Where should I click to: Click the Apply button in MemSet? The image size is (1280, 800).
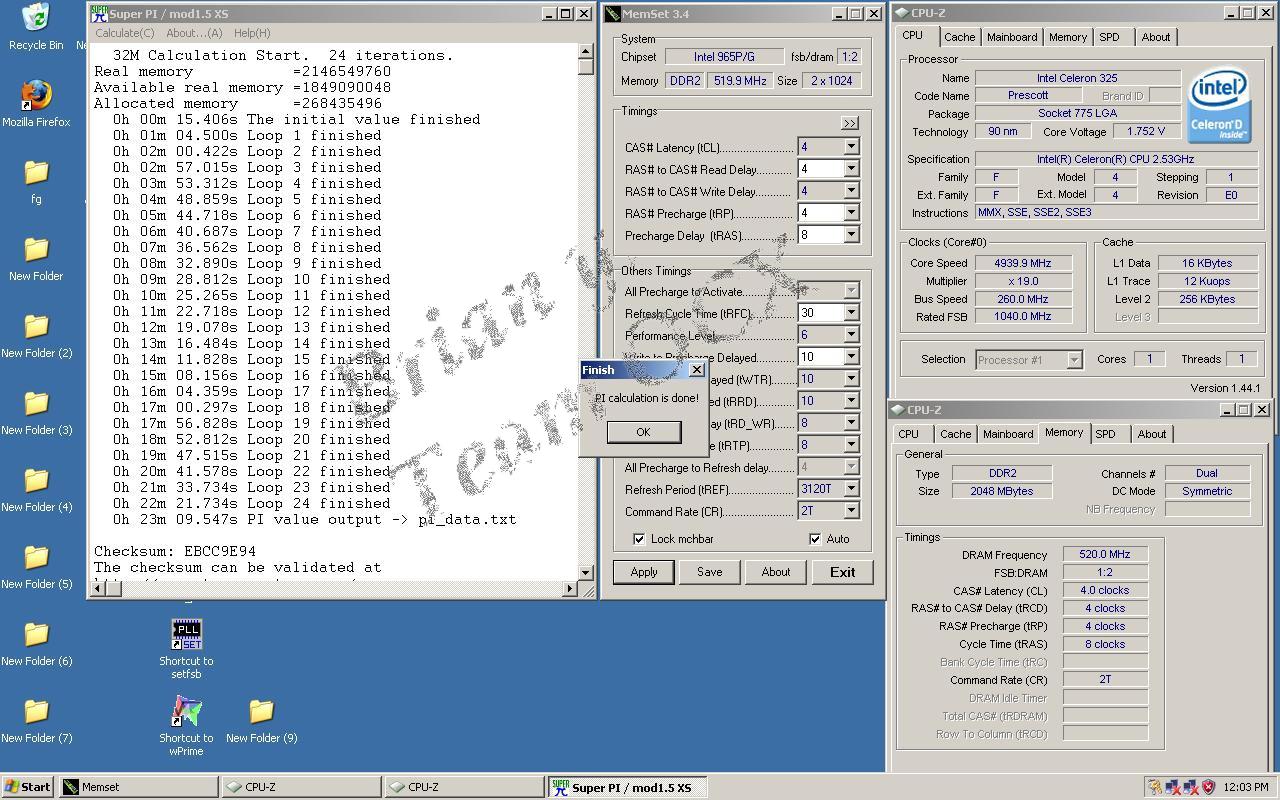coord(644,572)
